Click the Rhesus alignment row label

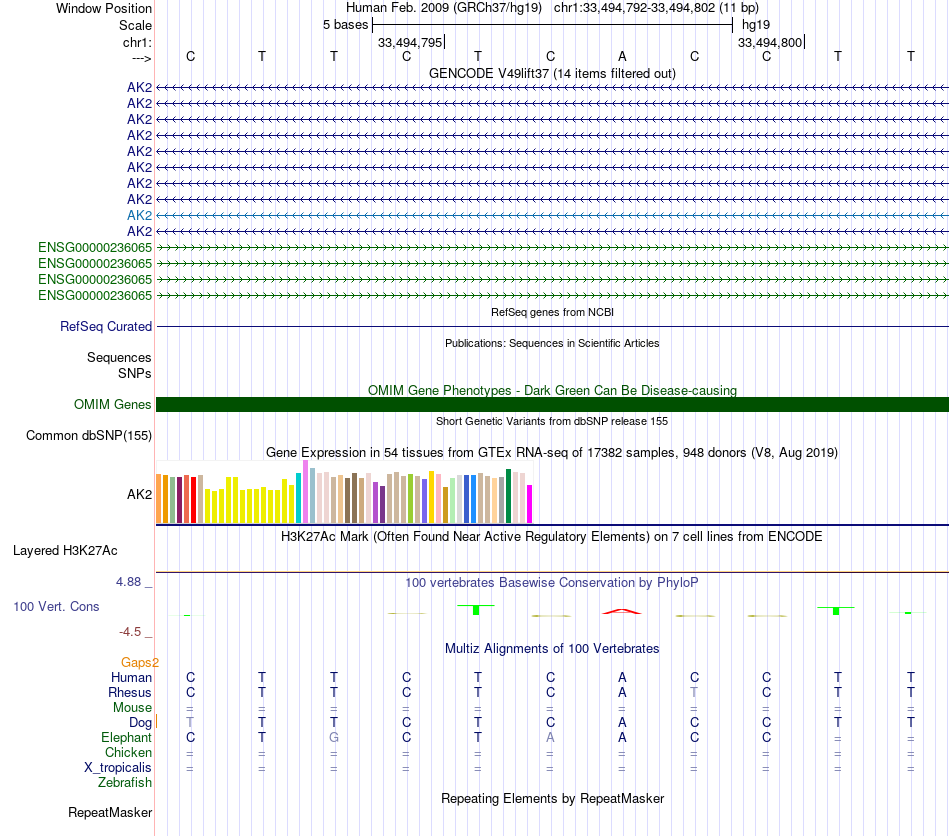[x=130, y=692]
